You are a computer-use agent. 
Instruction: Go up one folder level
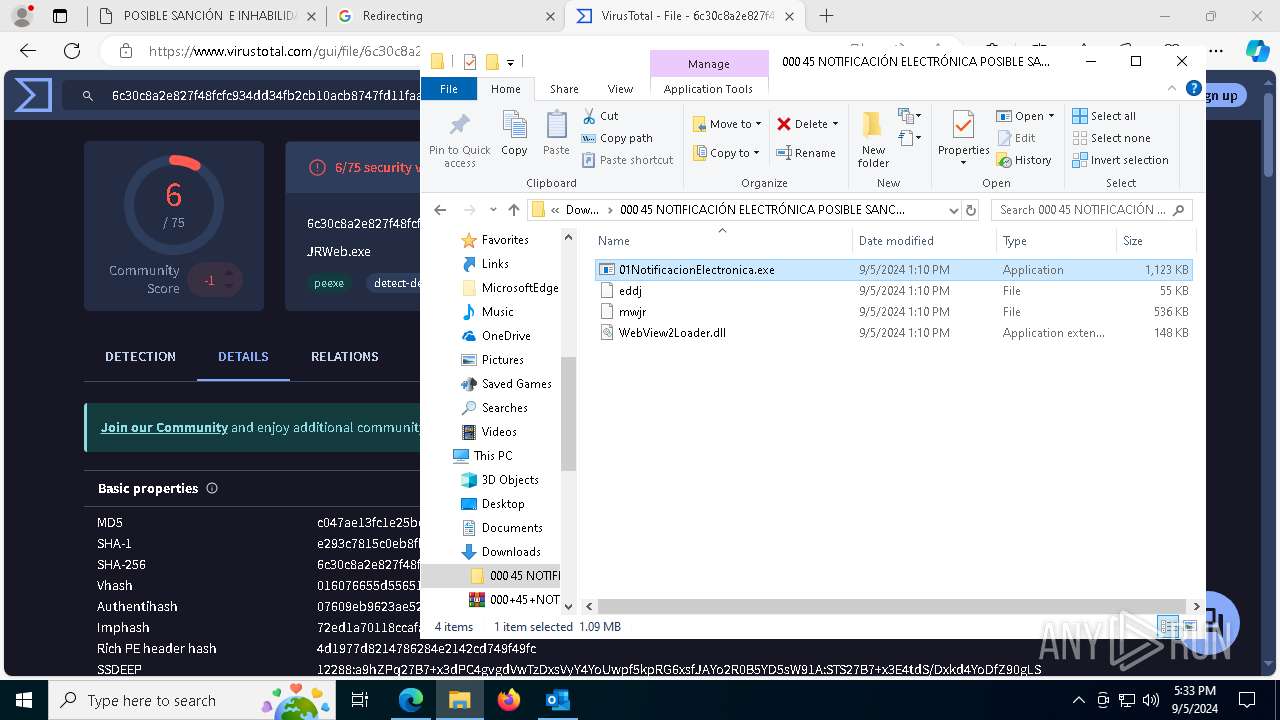click(514, 210)
